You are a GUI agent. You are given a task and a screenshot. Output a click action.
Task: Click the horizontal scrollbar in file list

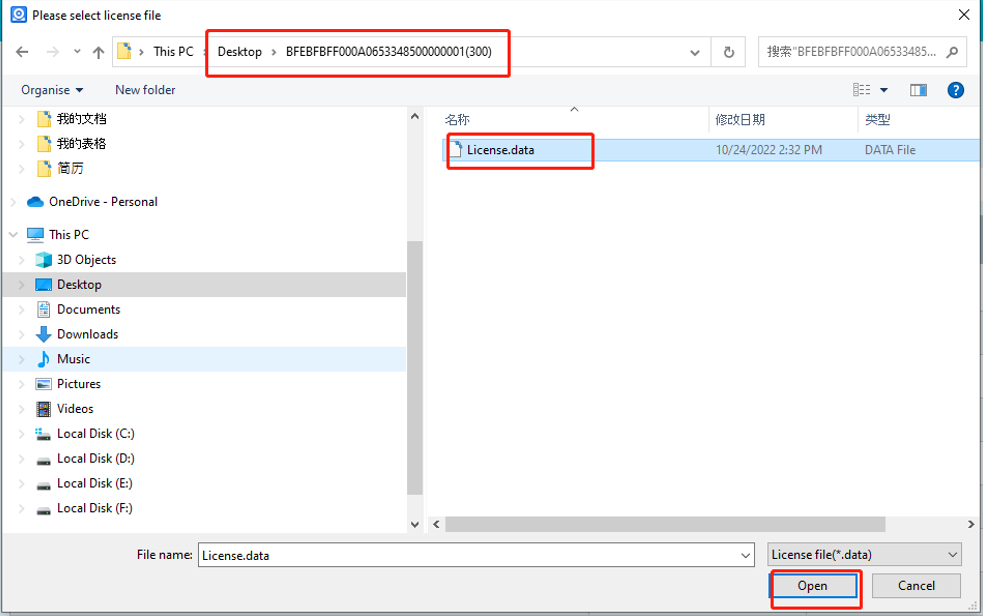coord(665,524)
